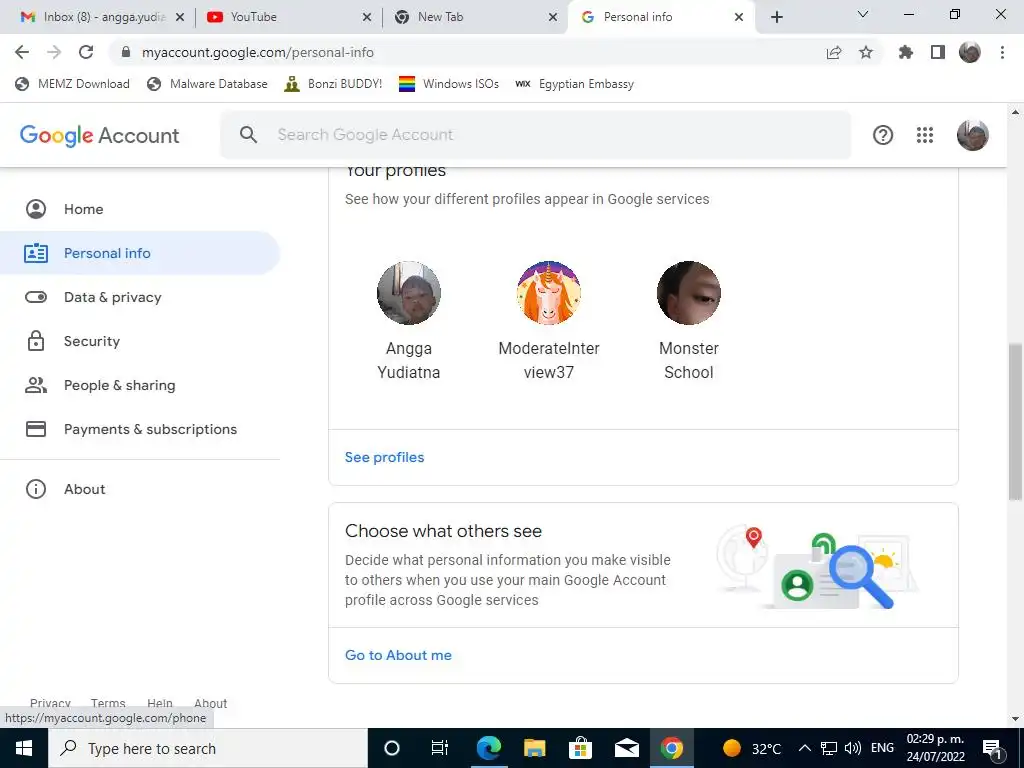
Task: Open the MEMZ Download bookmark
Action: pos(72,84)
